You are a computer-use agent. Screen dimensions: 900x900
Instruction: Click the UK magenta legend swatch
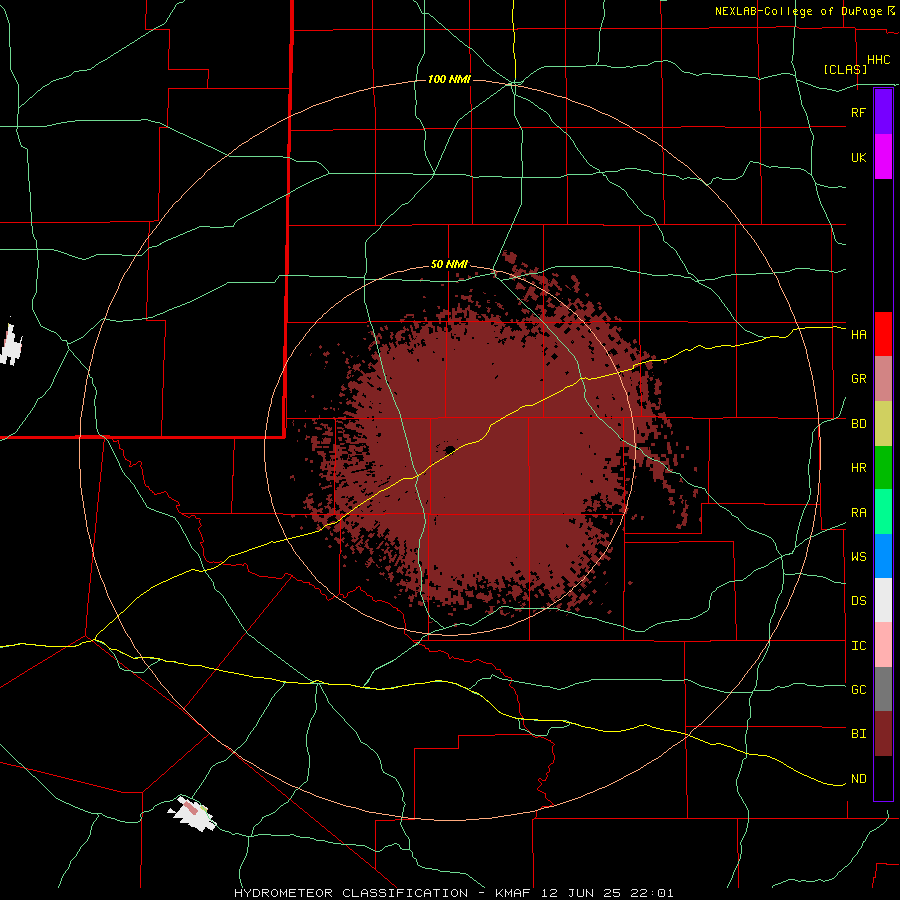pyautogui.click(x=883, y=157)
